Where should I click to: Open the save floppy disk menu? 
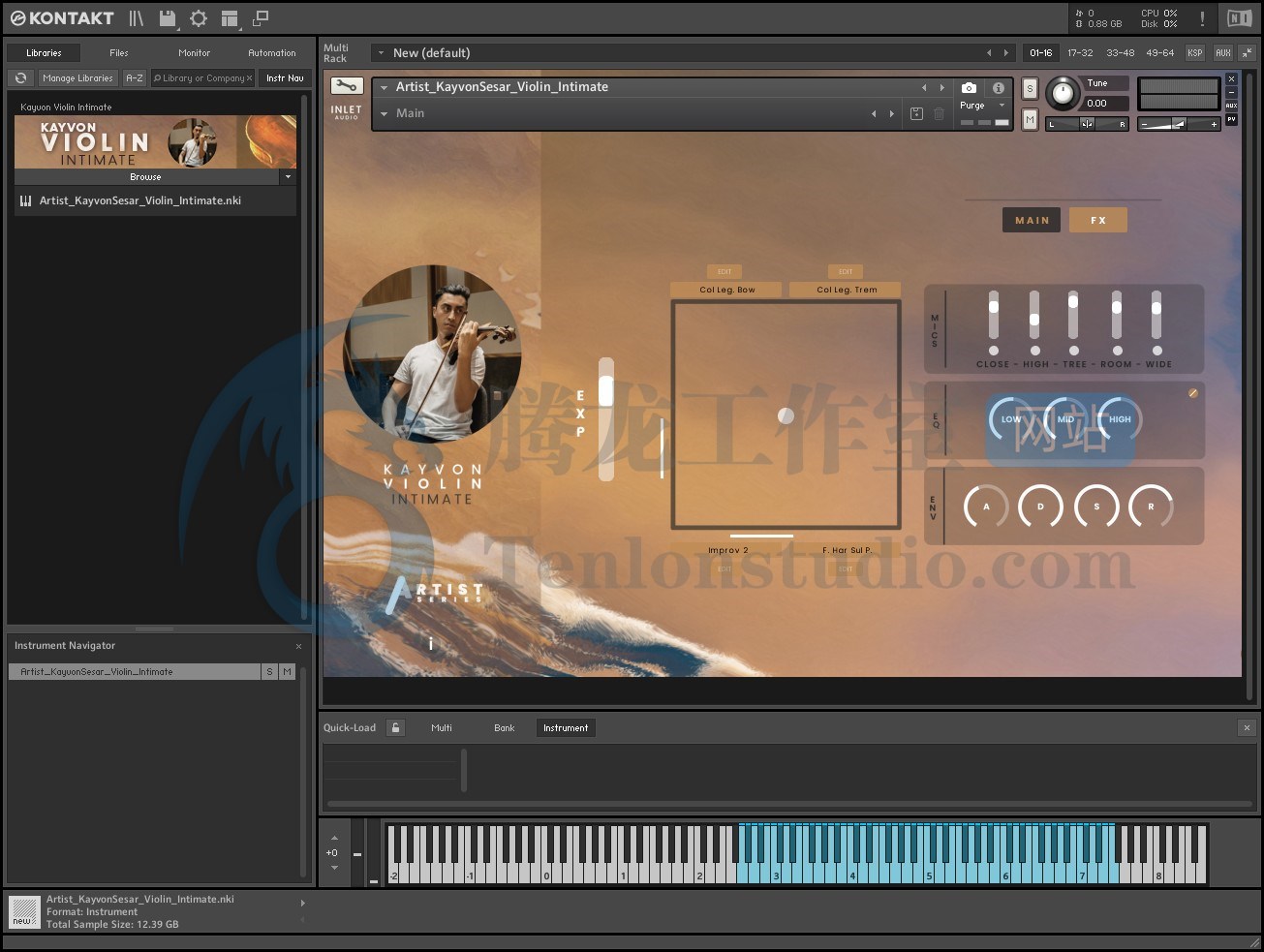(169, 17)
